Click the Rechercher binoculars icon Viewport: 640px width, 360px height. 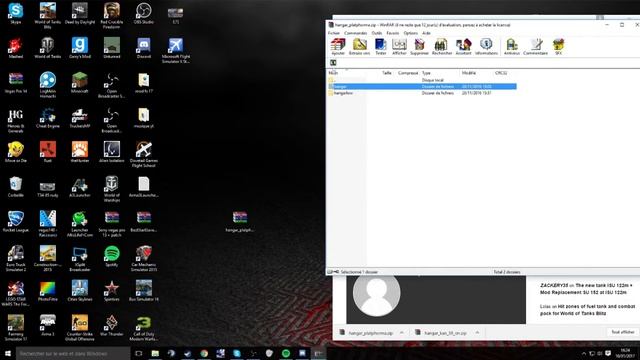(x=442, y=47)
